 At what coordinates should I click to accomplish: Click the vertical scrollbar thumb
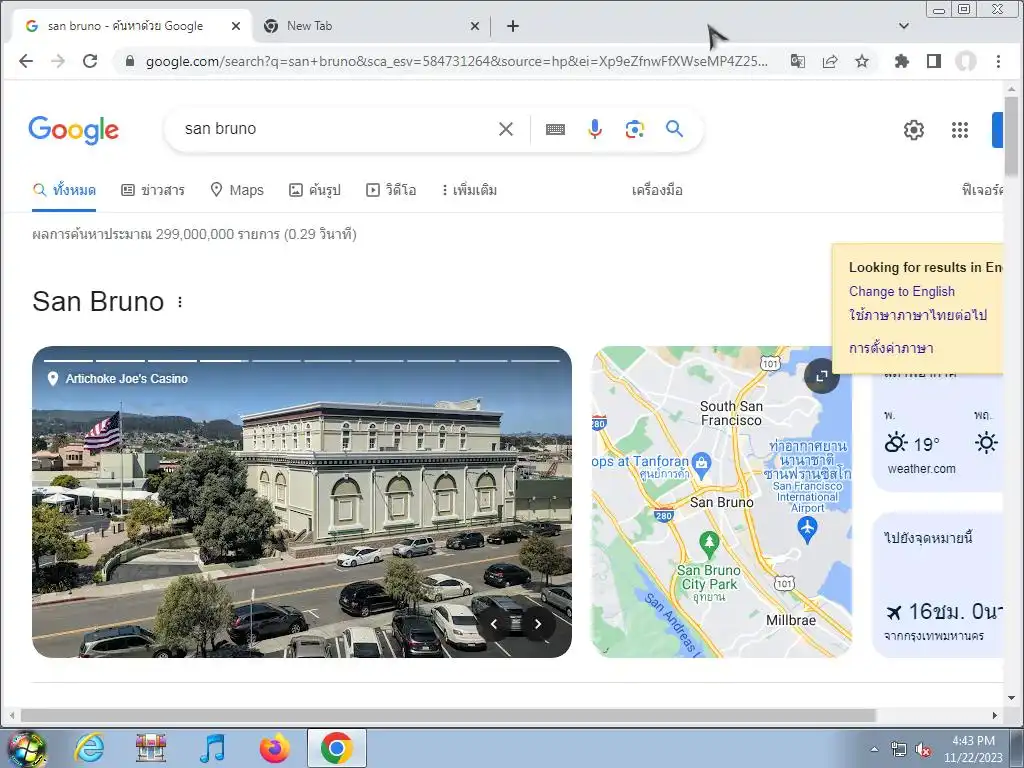[x=1011, y=136]
